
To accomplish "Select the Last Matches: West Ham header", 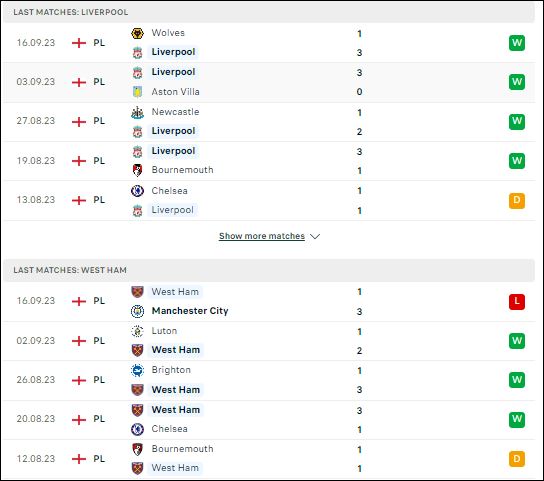I will pos(269,270).
